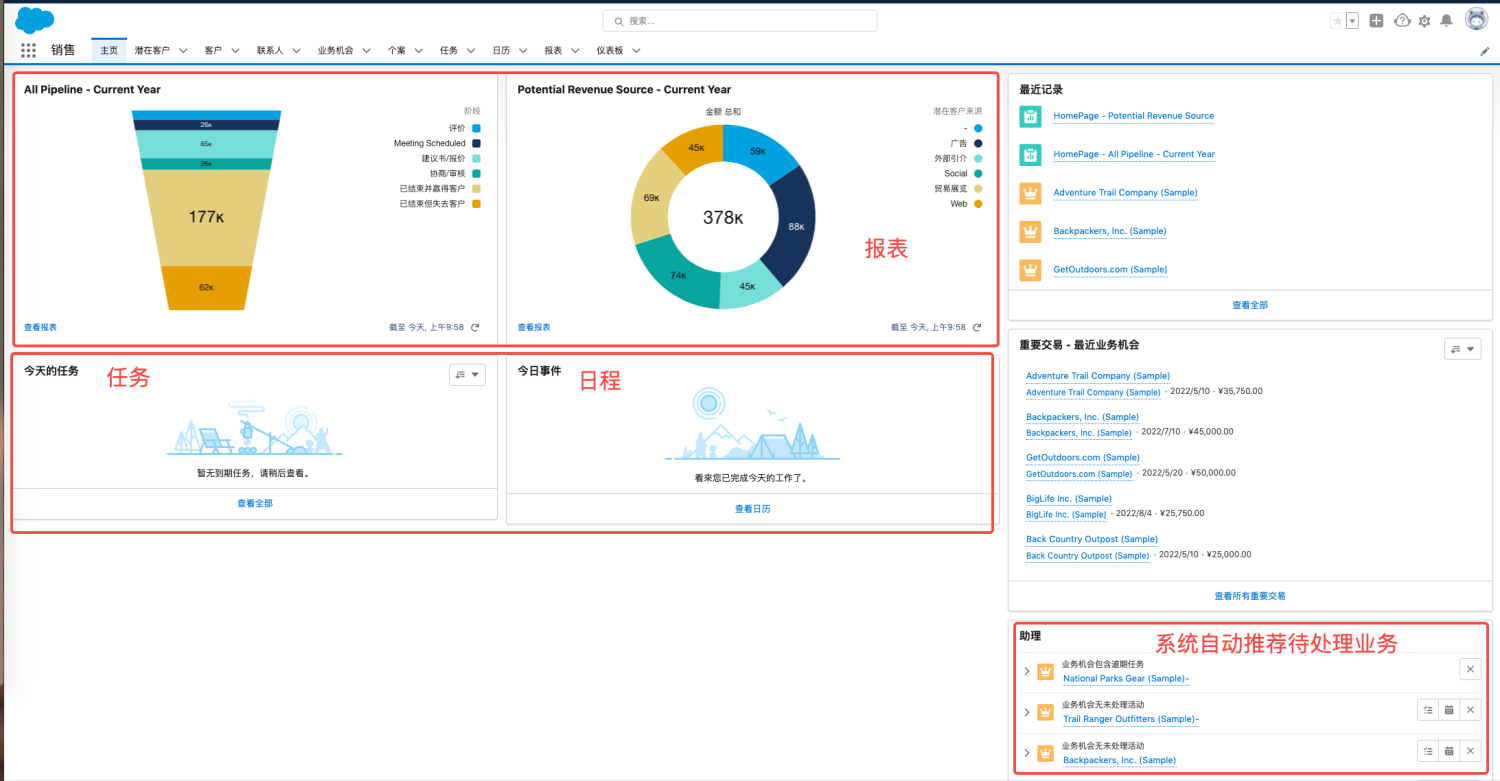
Task: Open today's tasks filter dropdown
Action: pos(468,375)
